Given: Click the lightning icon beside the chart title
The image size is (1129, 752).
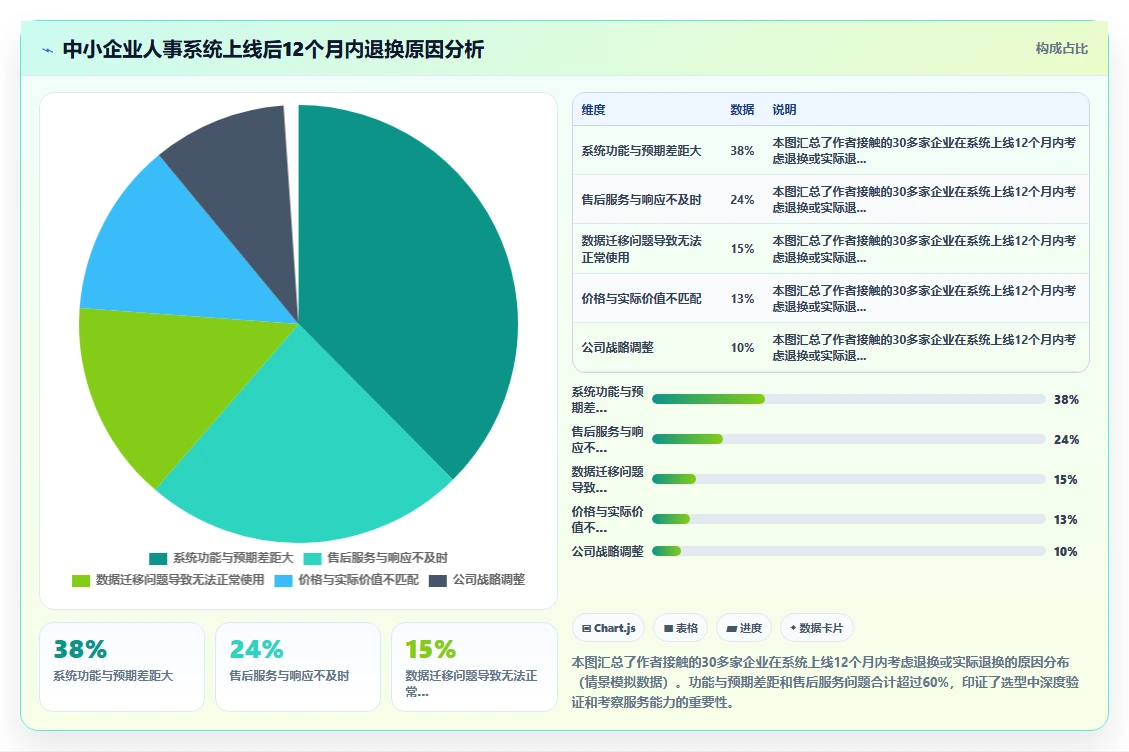Looking at the screenshot, I should pos(48,50).
